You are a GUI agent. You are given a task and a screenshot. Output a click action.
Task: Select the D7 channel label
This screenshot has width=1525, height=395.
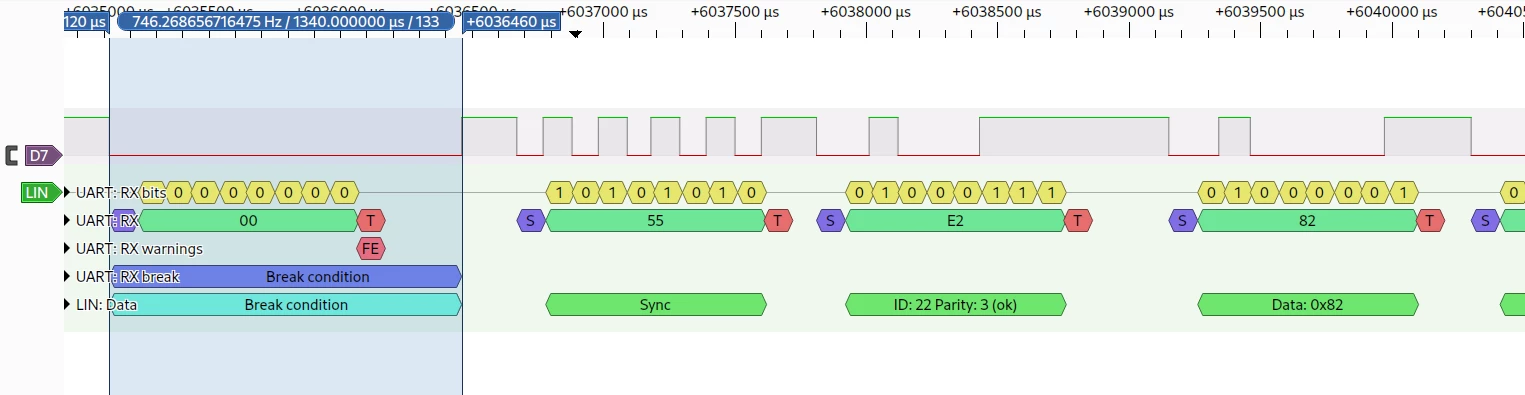(x=43, y=155)
